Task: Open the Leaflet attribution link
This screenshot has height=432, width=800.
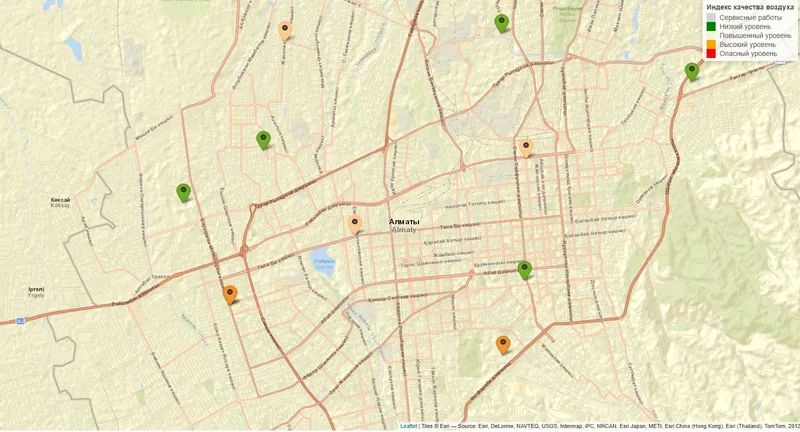Action: [408, 426]
